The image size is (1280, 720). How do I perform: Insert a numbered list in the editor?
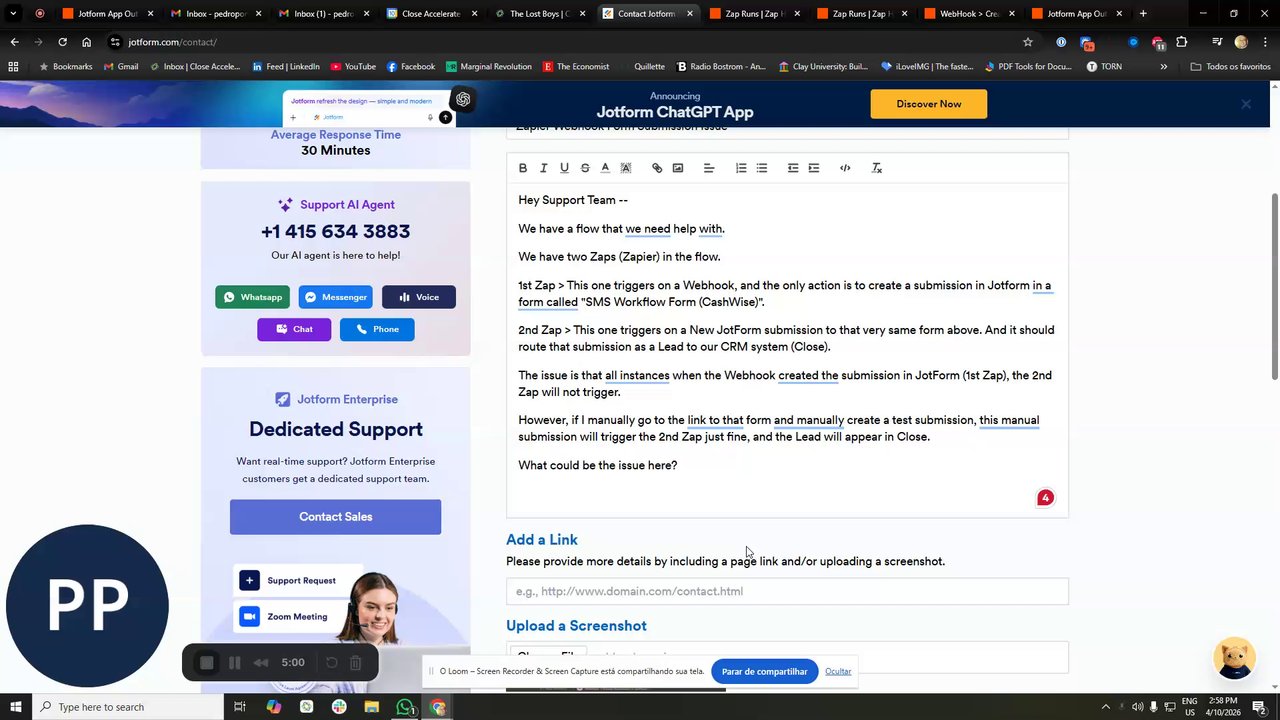pyautogui.click(x=741, y=168)
